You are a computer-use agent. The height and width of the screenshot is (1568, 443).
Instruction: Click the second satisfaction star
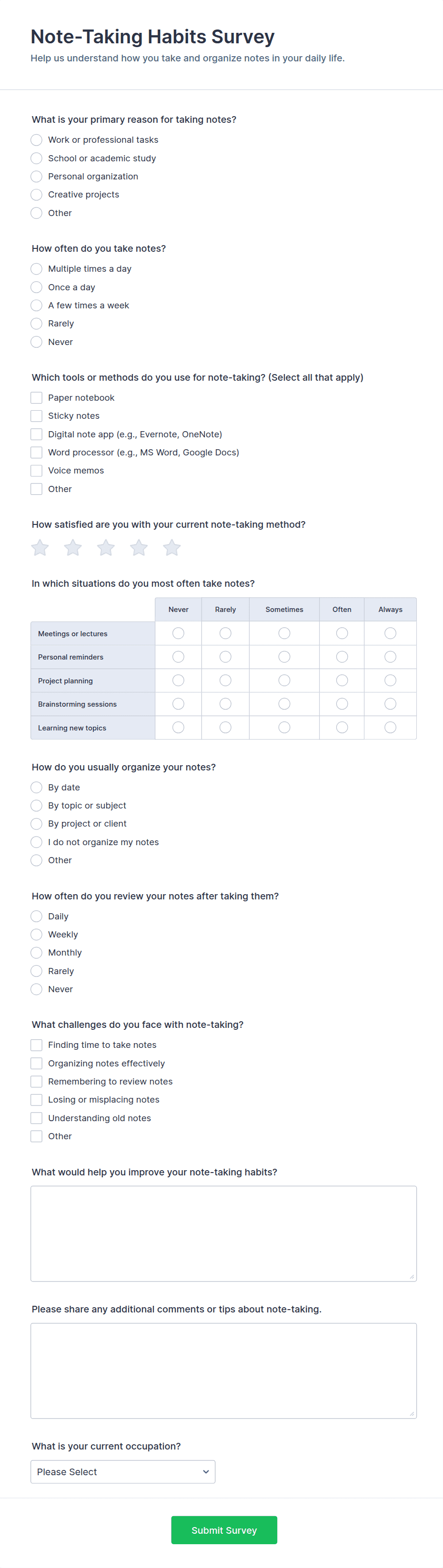point(73,548)
